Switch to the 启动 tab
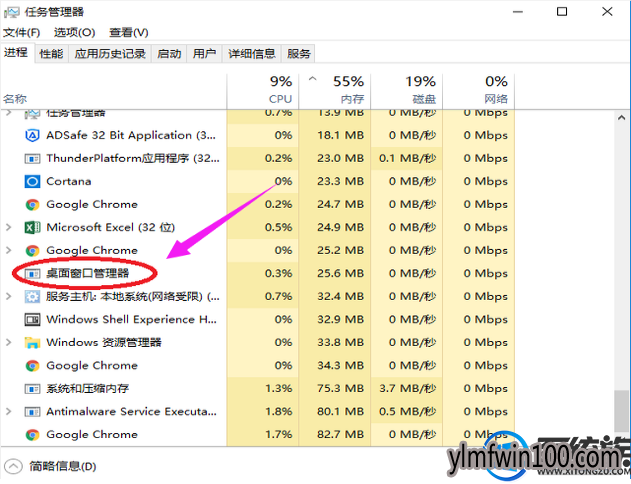This screenshot has height=484, width=631. coord(169,54)
